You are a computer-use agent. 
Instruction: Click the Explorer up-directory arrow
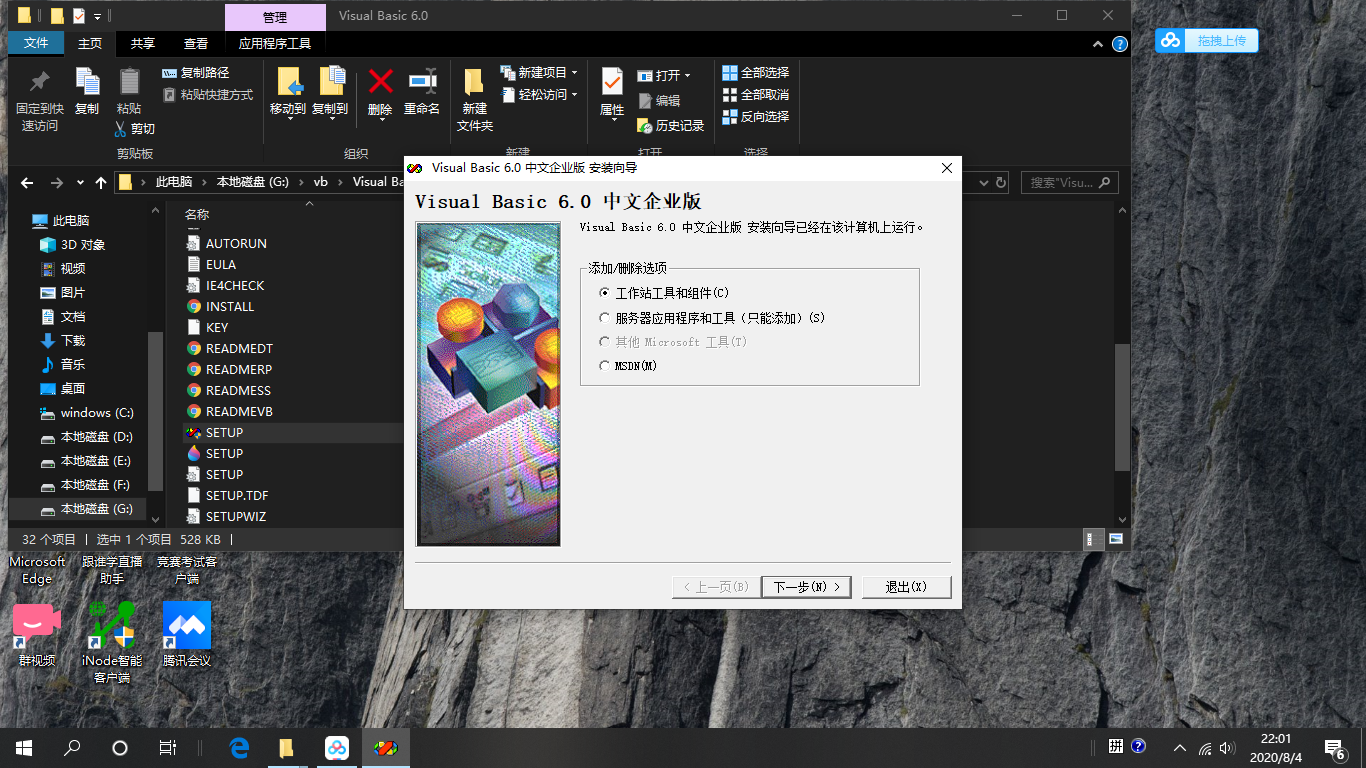point(101,183)
